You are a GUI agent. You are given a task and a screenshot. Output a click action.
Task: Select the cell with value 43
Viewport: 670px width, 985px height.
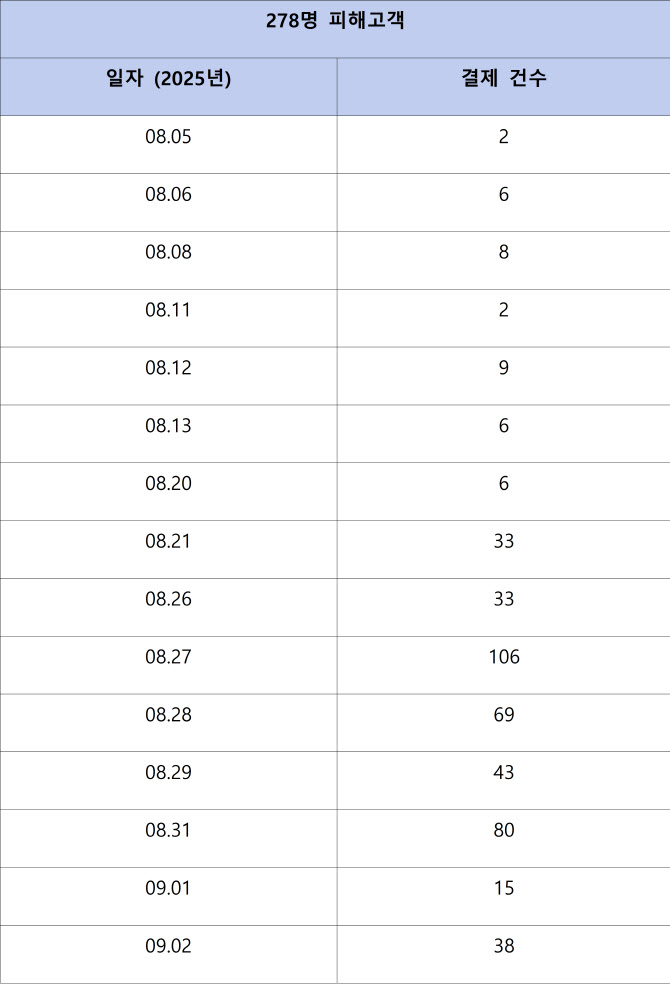(503, 774)
